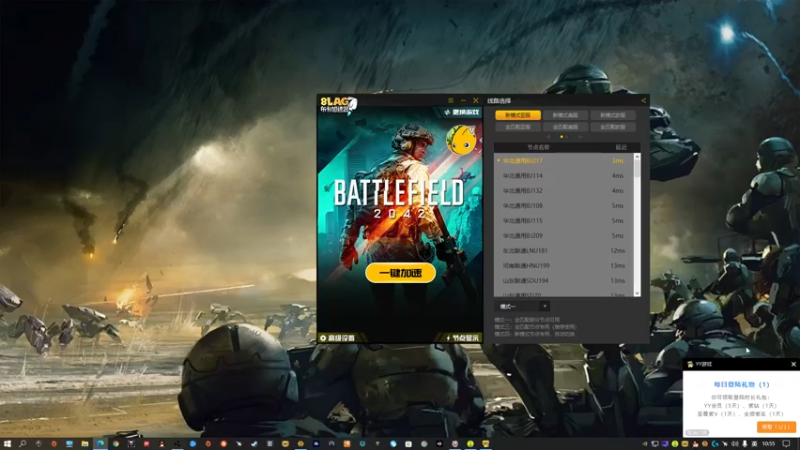Select the top row middle region tab
This screenshot has width=800, height=450.
(565, 115)
